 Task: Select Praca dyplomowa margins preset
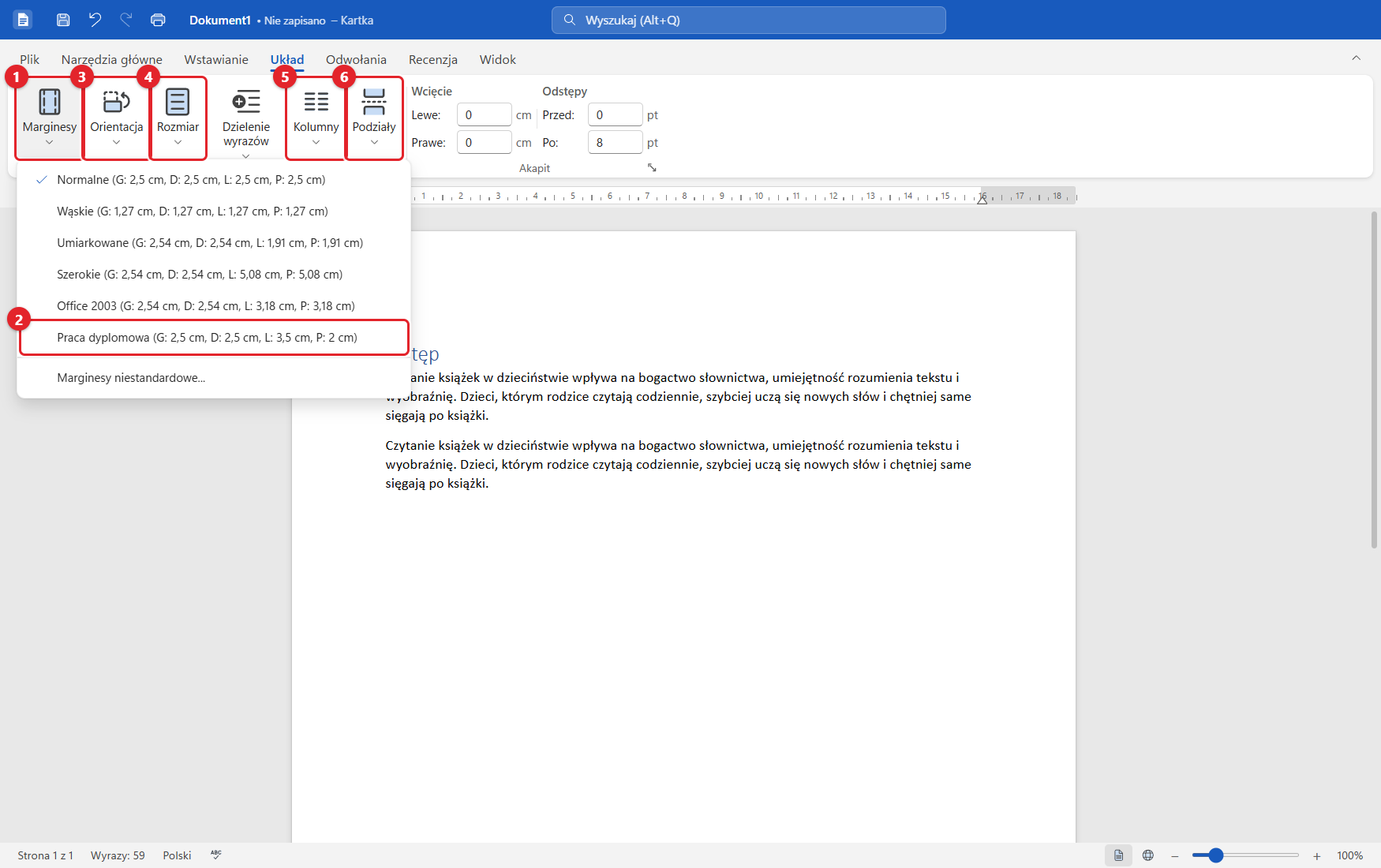coord(213,338)
